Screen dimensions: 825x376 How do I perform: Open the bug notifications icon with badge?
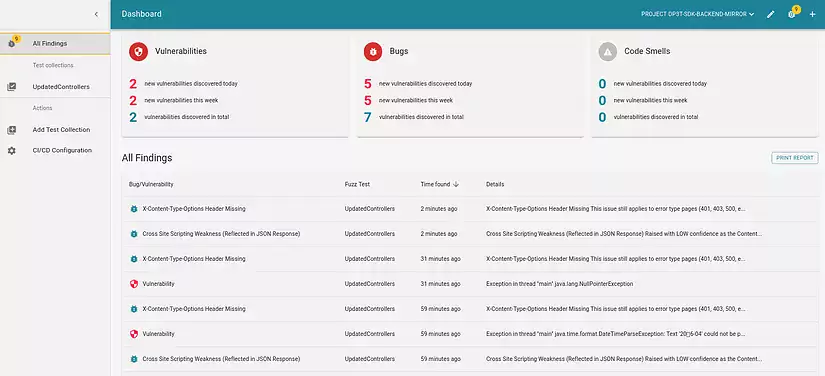click(x=792, y=13)
